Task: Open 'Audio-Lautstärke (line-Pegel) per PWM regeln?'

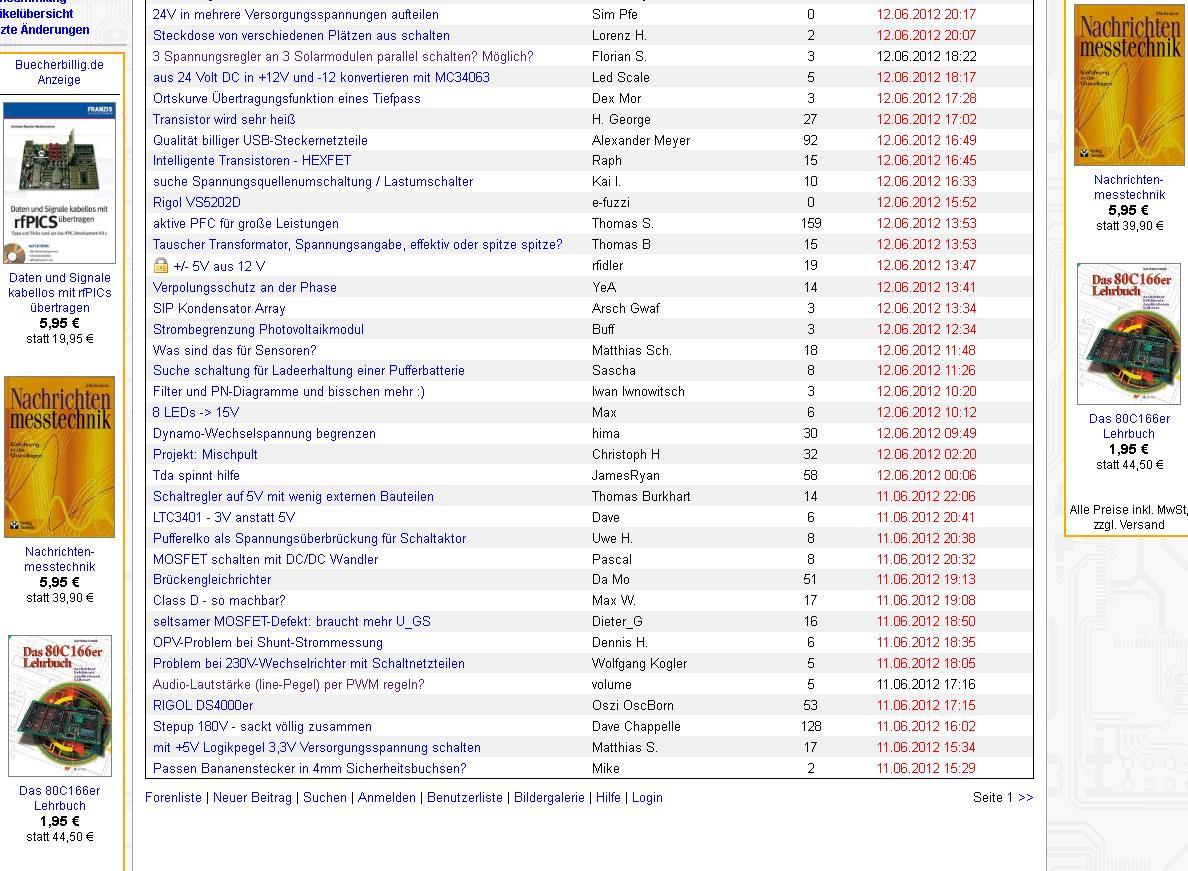Action: [x=289, y=685]
